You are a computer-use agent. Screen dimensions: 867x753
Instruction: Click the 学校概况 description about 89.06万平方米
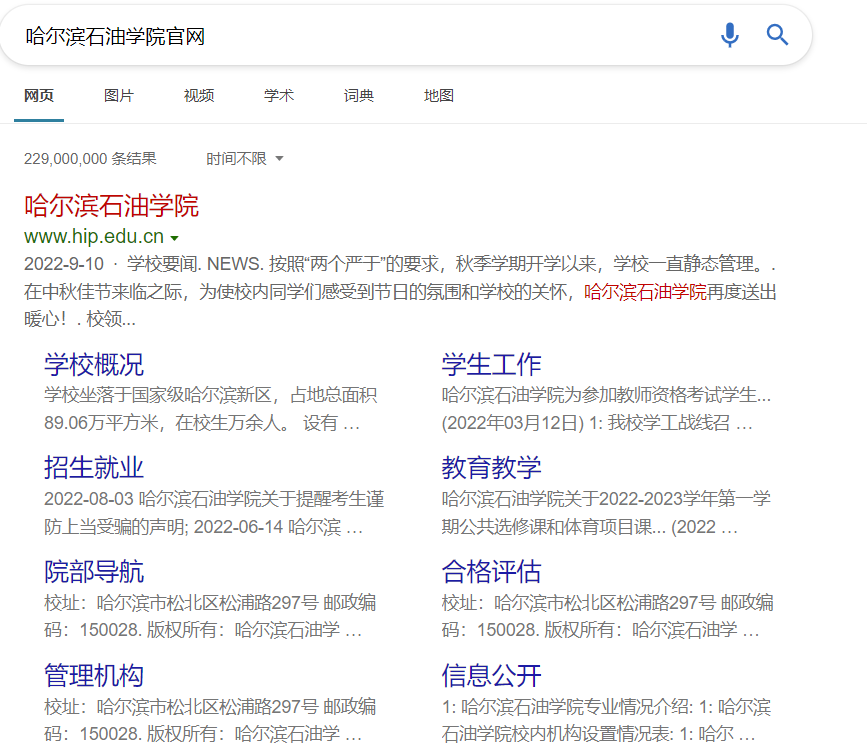(x=211, y=409)
